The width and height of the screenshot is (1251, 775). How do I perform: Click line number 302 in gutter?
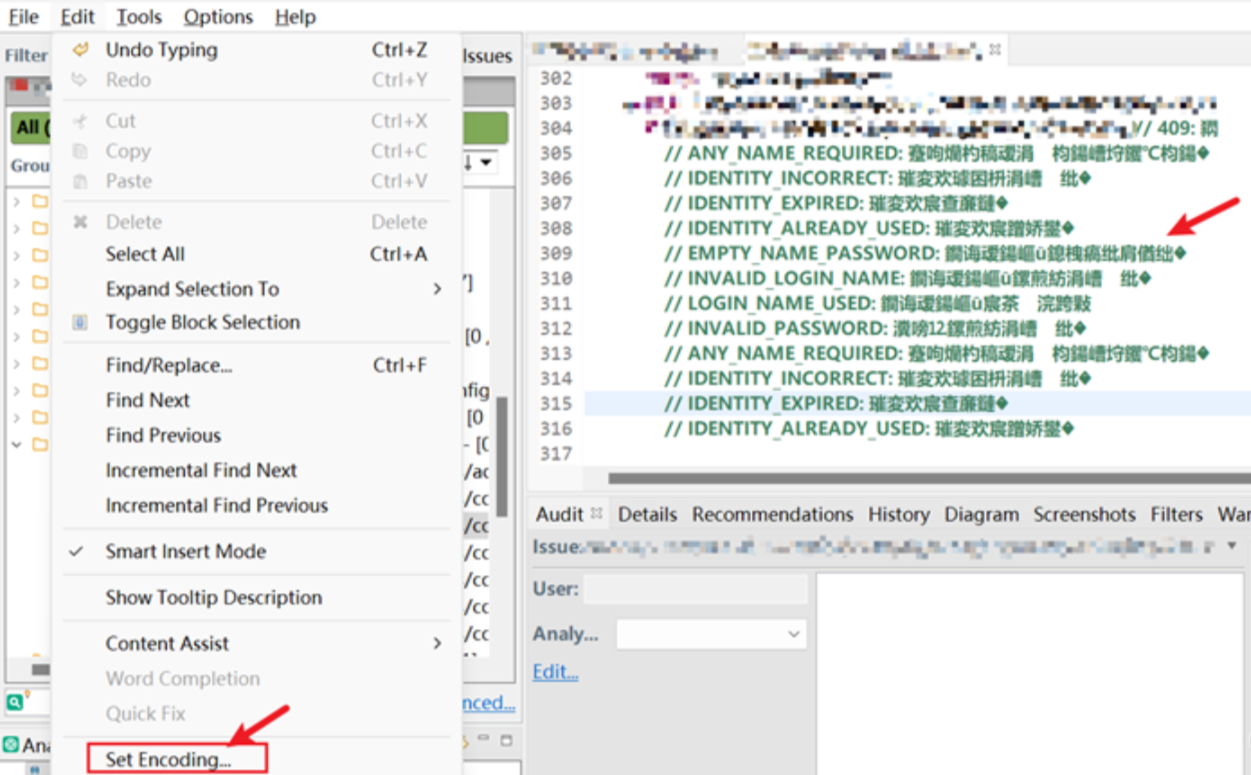[x=555, y=79]
